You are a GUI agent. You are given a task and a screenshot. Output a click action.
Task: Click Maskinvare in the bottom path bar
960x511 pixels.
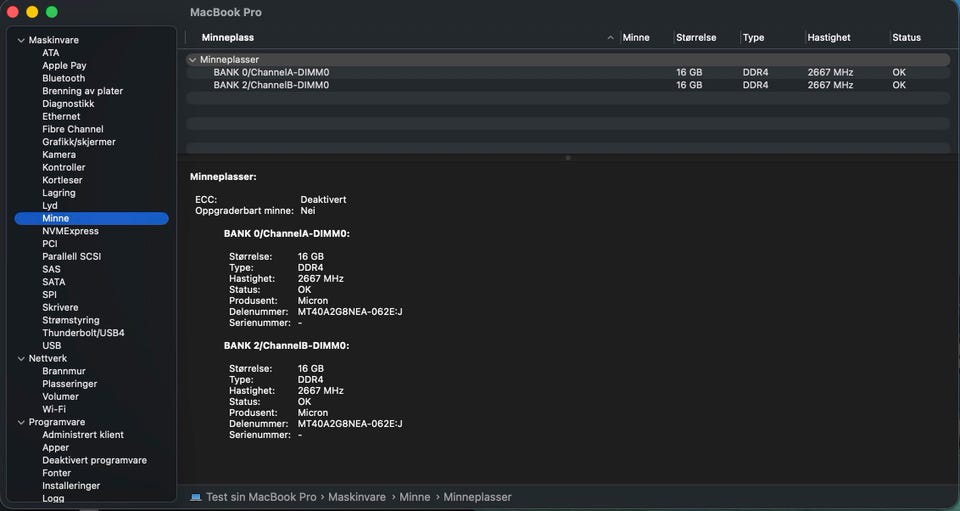coord(357,497)
